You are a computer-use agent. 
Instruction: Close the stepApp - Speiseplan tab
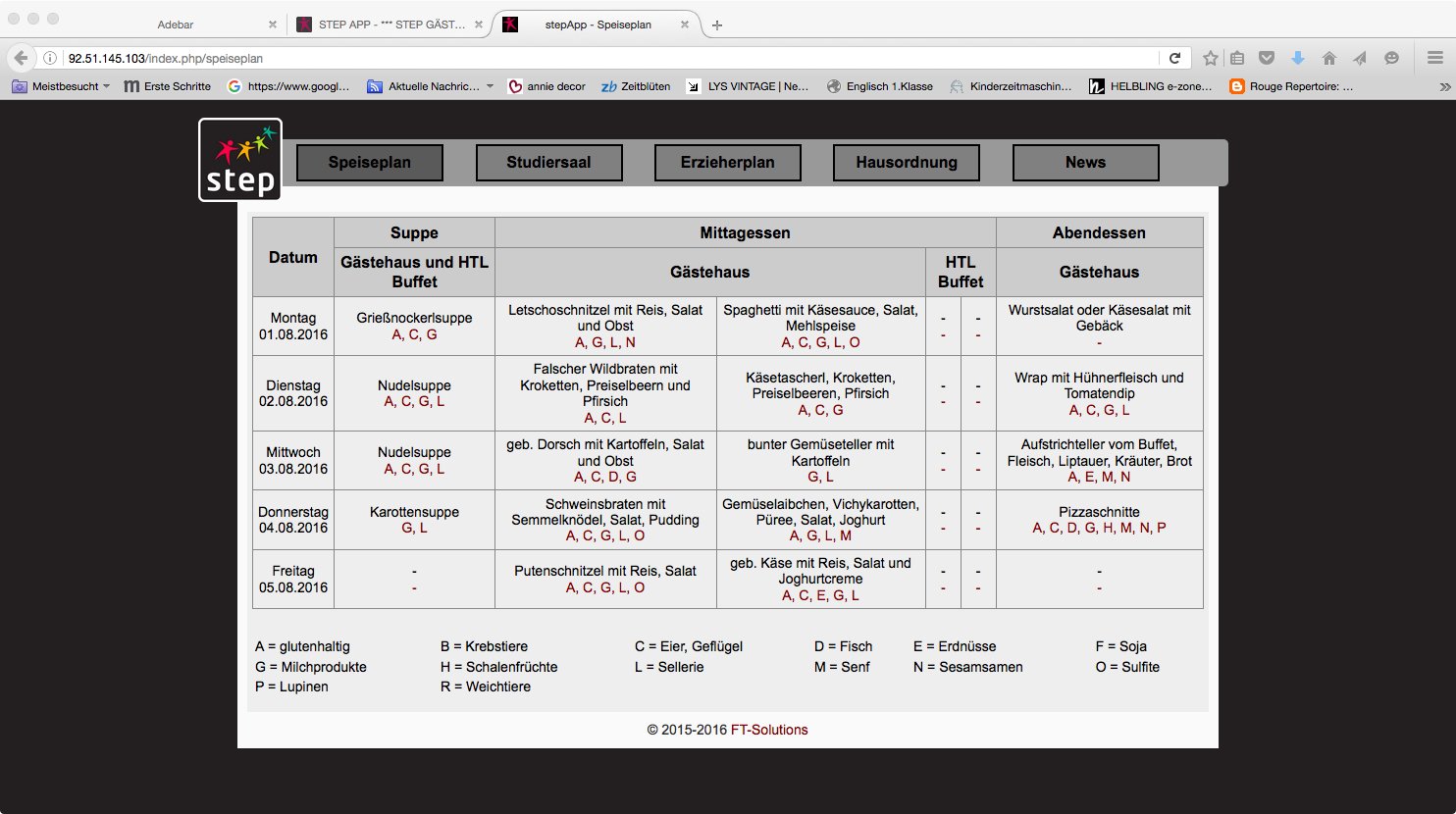tap(679, 25)
